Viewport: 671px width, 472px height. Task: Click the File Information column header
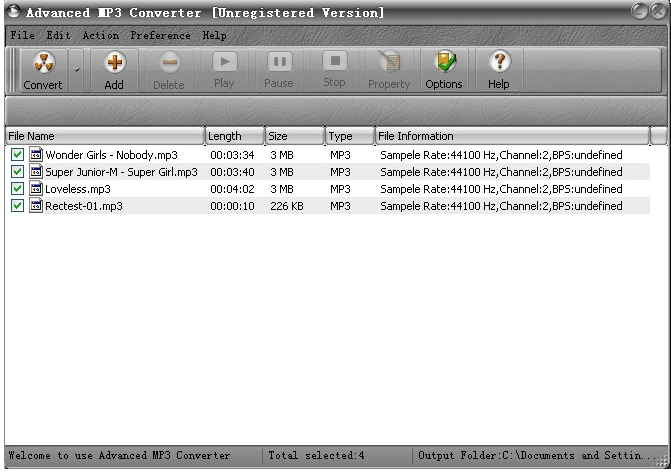pyautogui.click(x=513, y=136)
